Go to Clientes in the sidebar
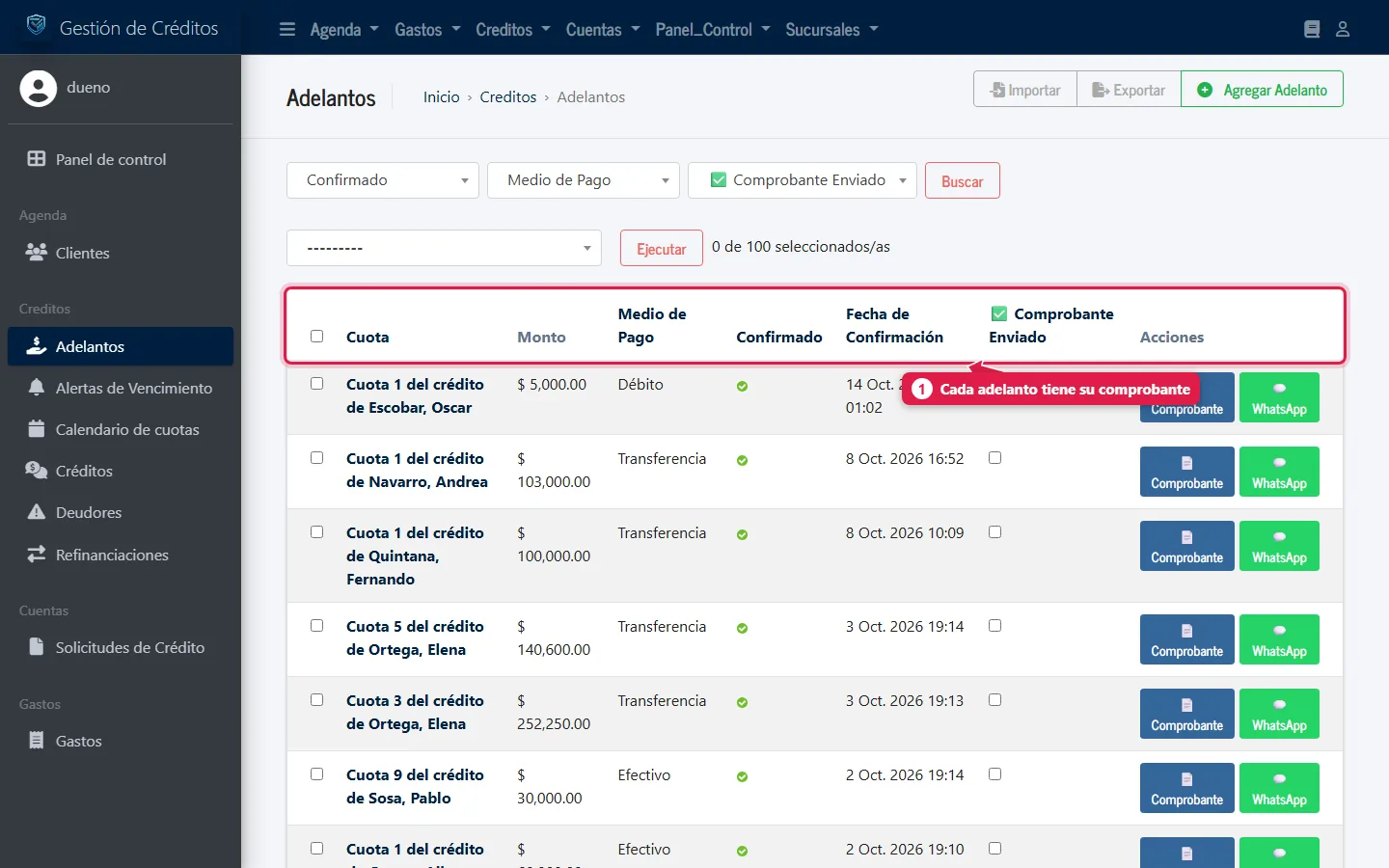The height and width of the screenshot is (868, 1389). (x=121, y=253)
